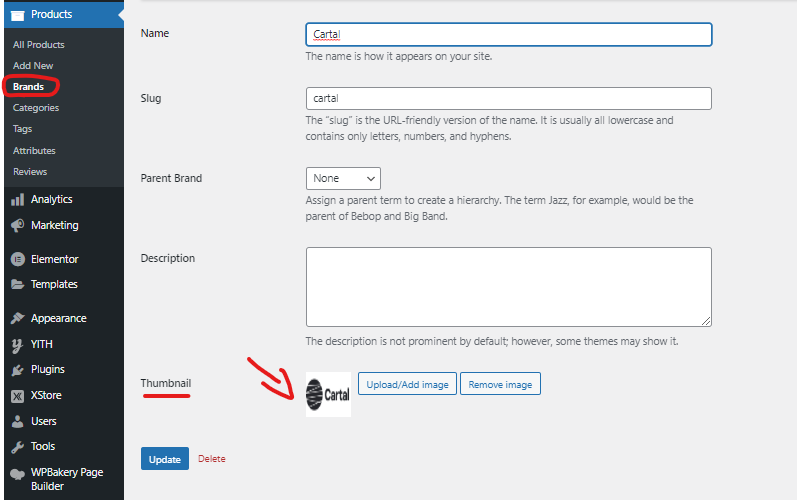The image size is (797, 500).
Task: Click the Appearance paintbrush icon
Action: tap(17, 318)
